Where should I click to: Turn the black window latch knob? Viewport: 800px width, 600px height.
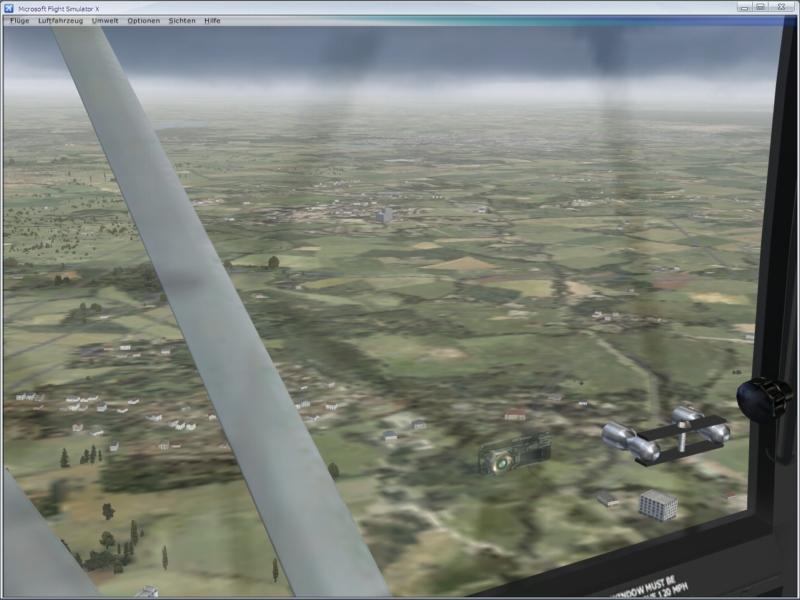coord(764,398)
